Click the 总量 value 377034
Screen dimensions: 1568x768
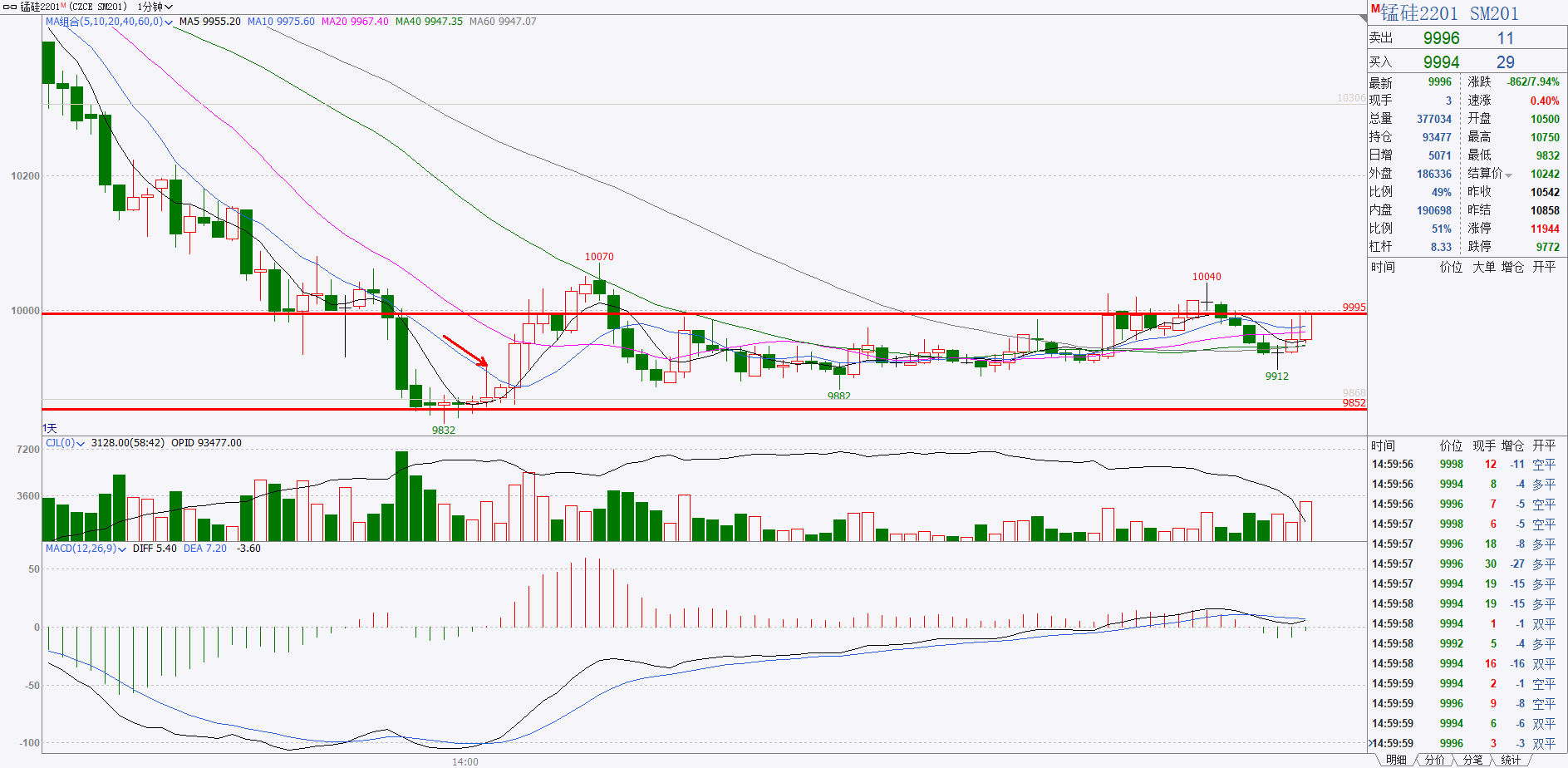point(1434,120)
